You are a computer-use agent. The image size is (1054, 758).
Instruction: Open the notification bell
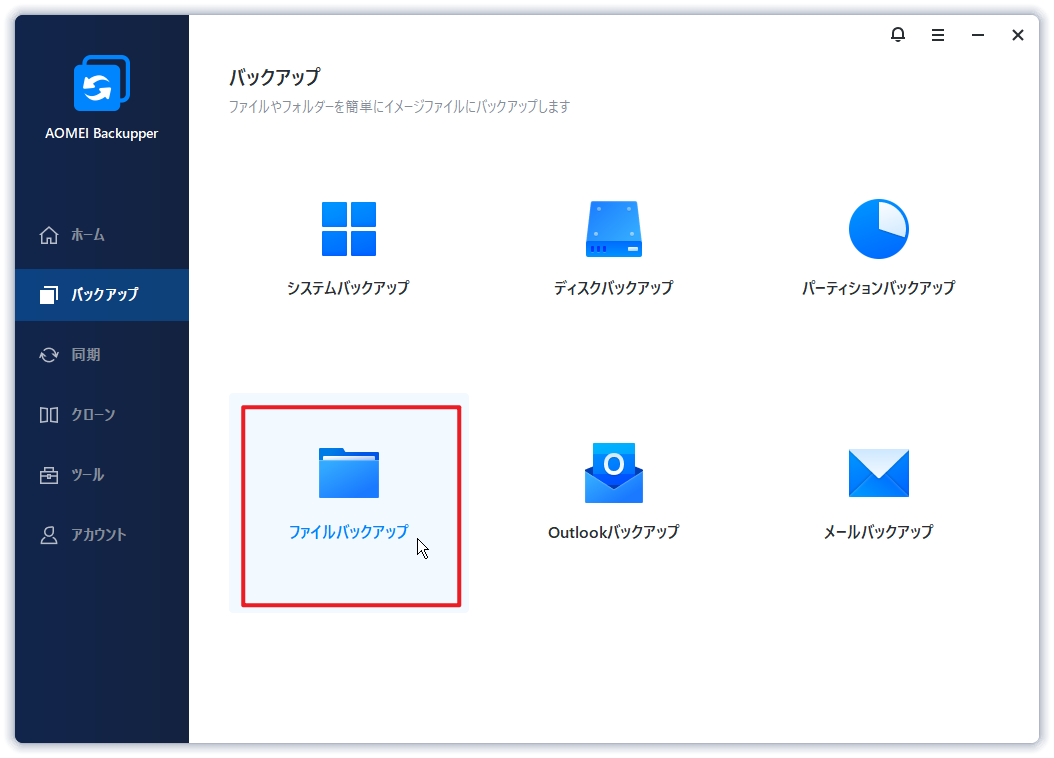point(897,34)
